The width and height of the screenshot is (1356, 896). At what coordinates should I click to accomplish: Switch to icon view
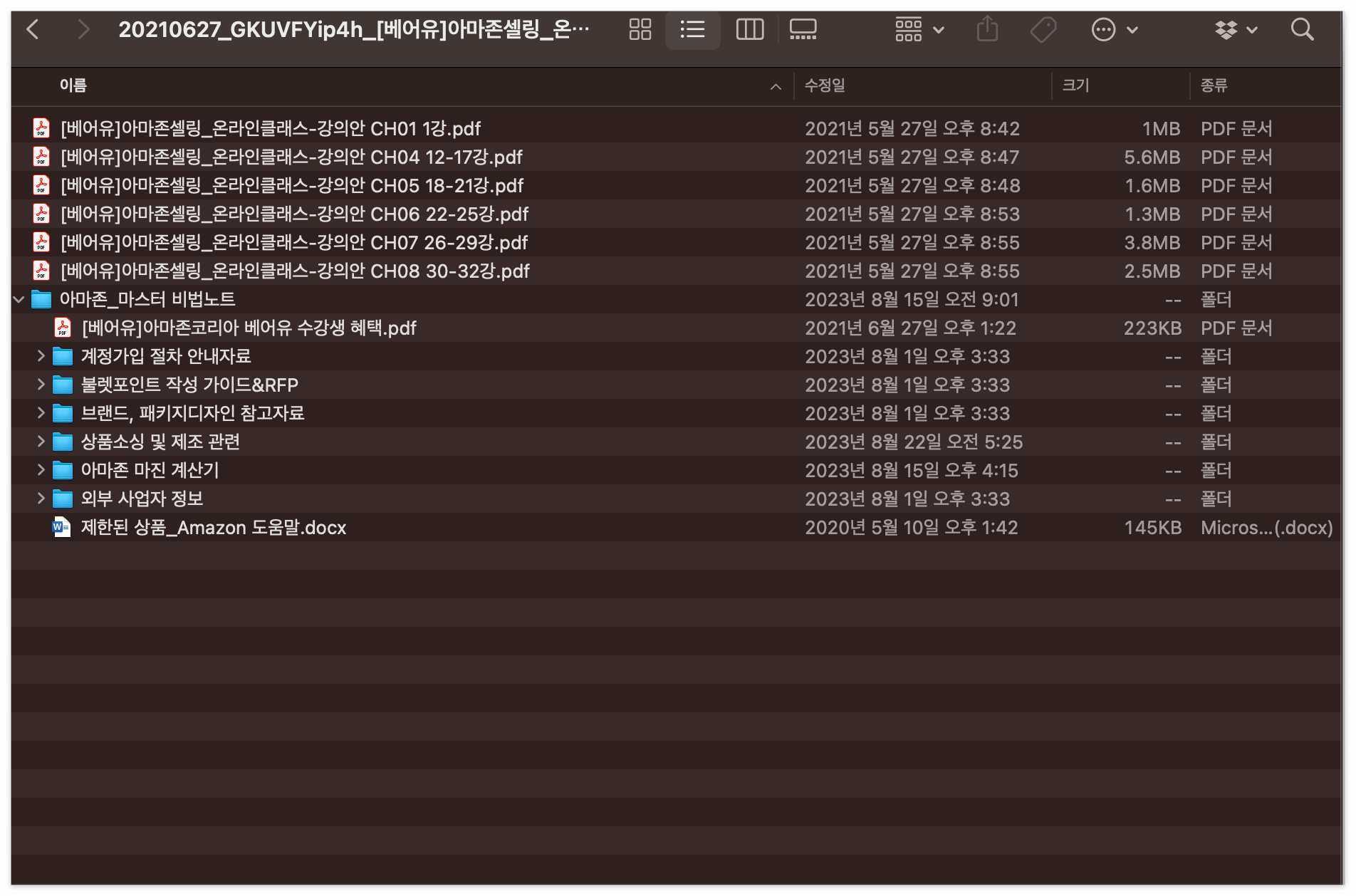tap(640, 29)
